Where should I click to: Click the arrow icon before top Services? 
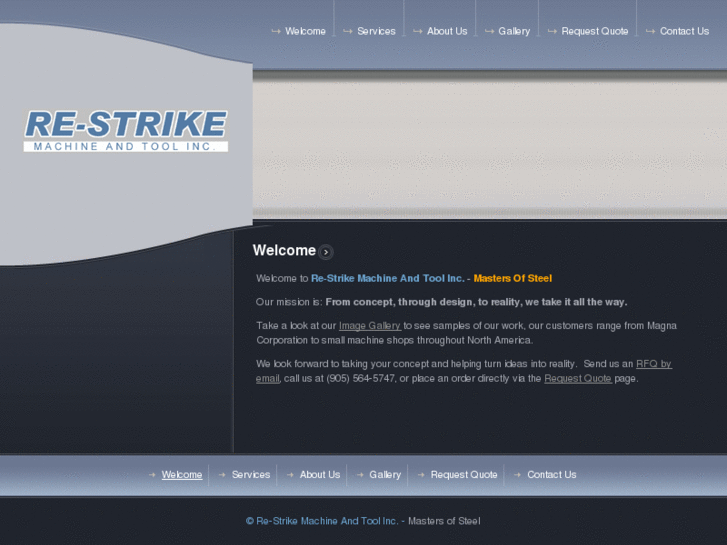[x=348, y=31]
